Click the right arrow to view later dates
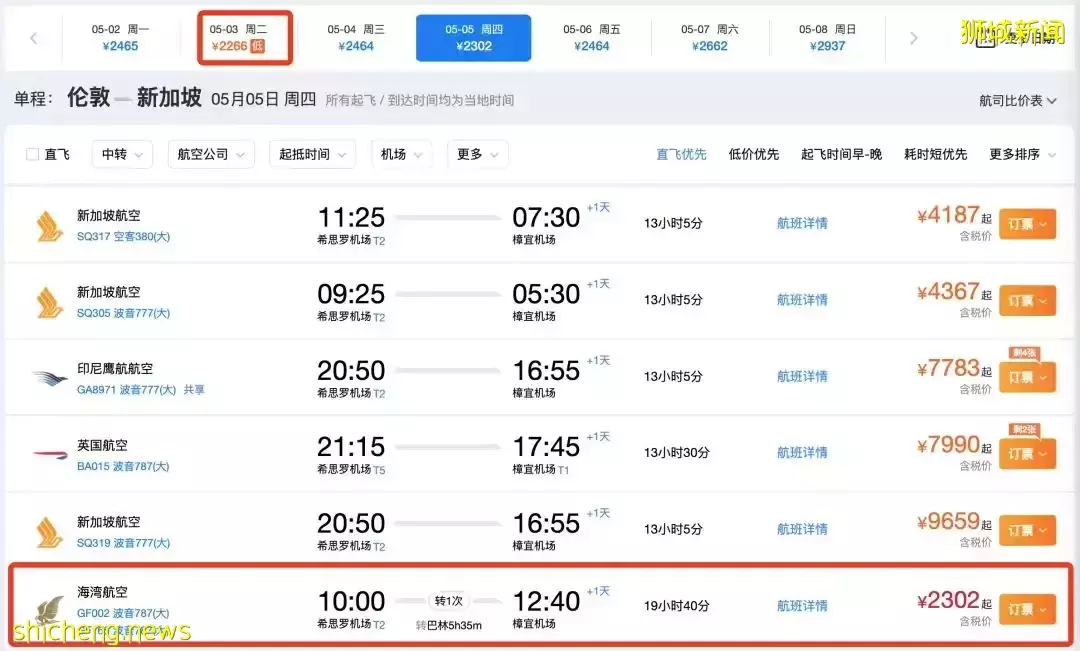Screen dimensions: 1080x651 [x=914, y=37]
